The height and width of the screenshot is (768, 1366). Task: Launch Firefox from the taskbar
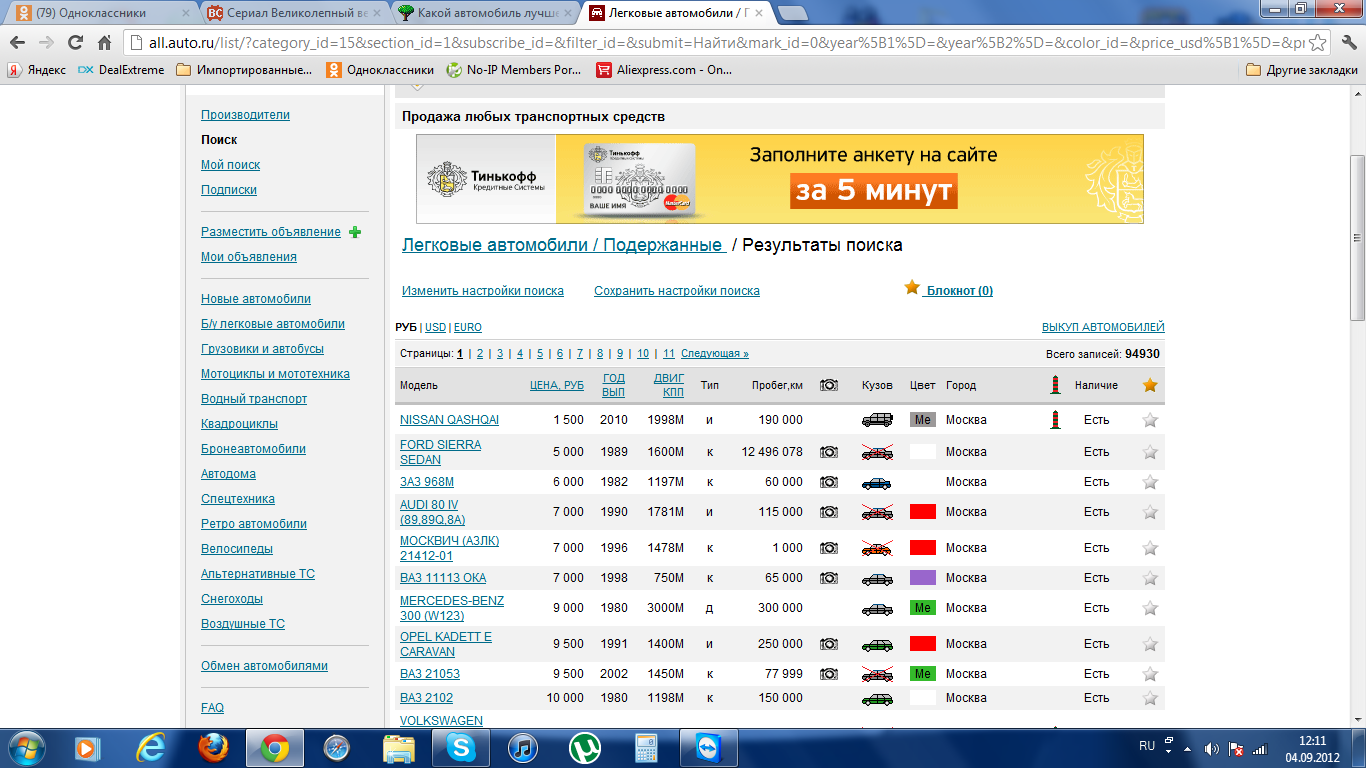pos(213,747)
